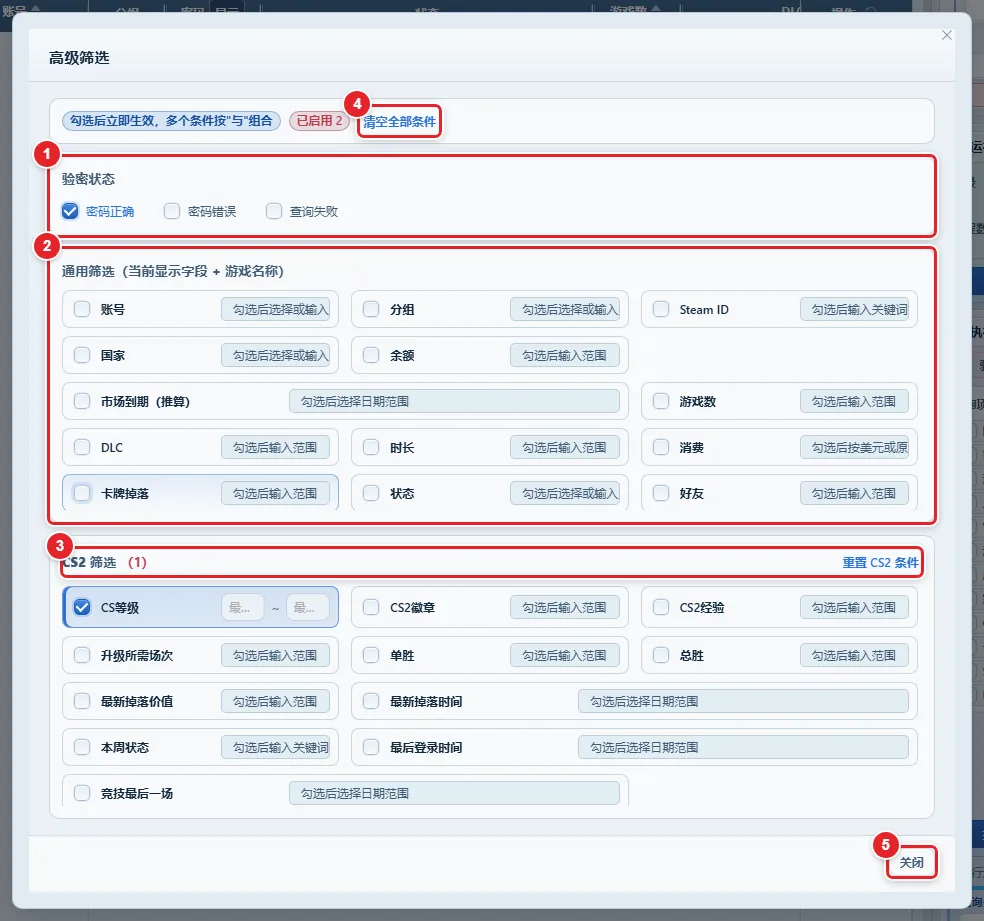Enable the 游戏数 filter checkbox
This screenshot has width=984, height=921.
point(661,402)
